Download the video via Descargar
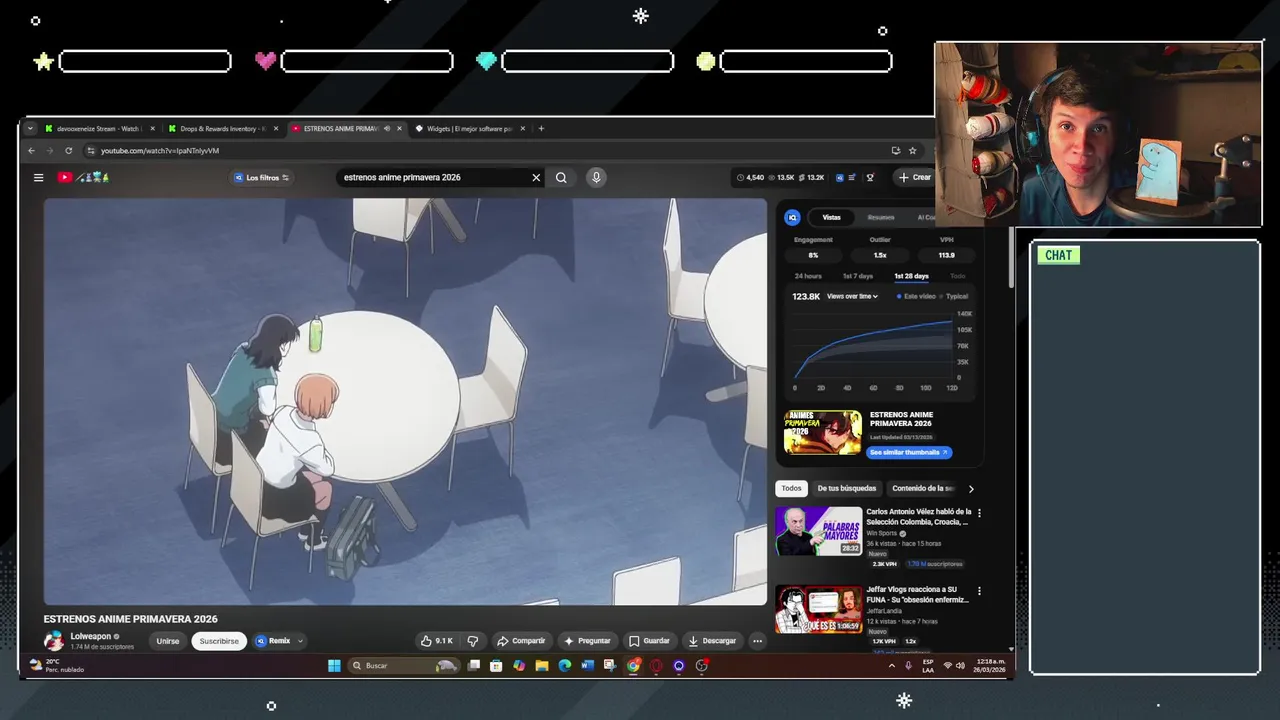This screenshot has width=1280, height=720. coord(712,641)
